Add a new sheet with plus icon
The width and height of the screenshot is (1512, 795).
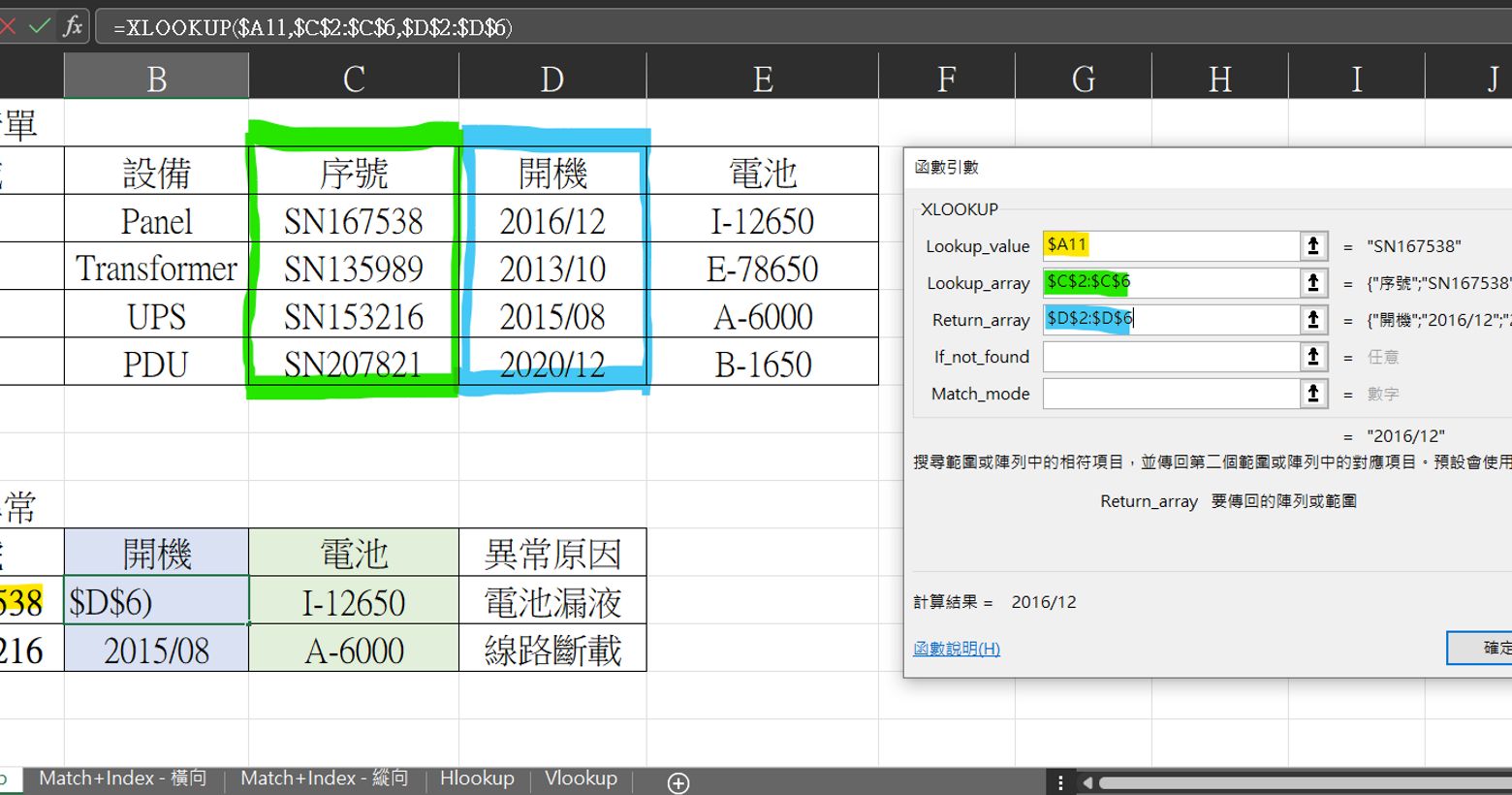pos(678,782)
